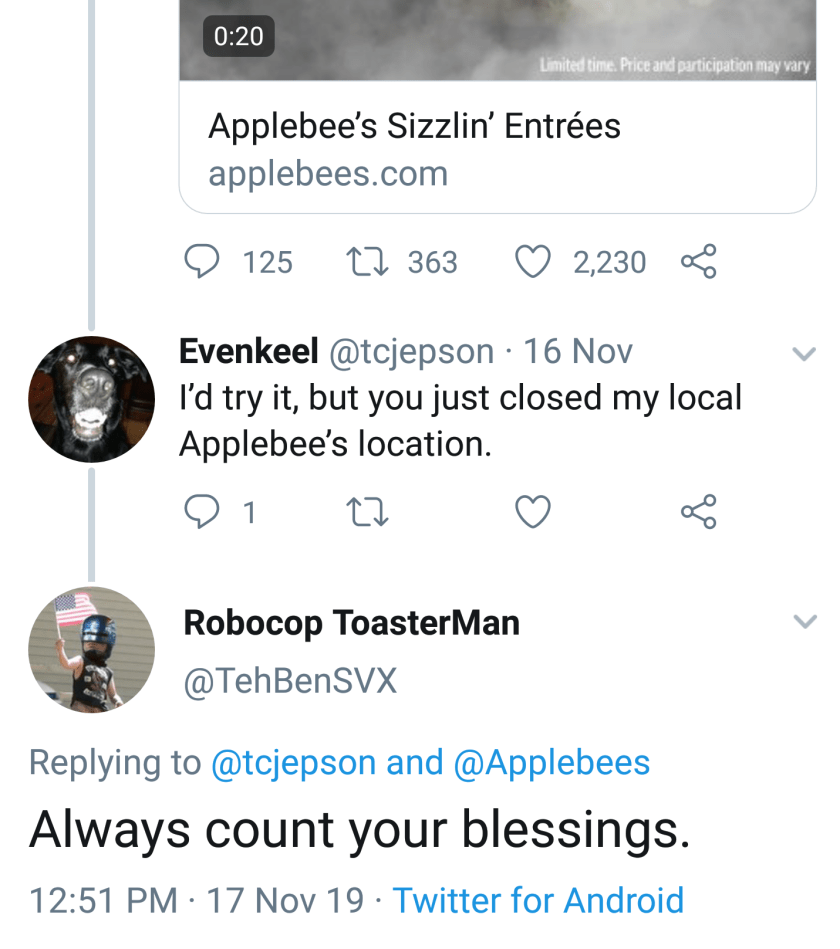The height and width of the screenshot is (949, 840).
Task: Click the 0:20 video duration badge
Action: 239,36
